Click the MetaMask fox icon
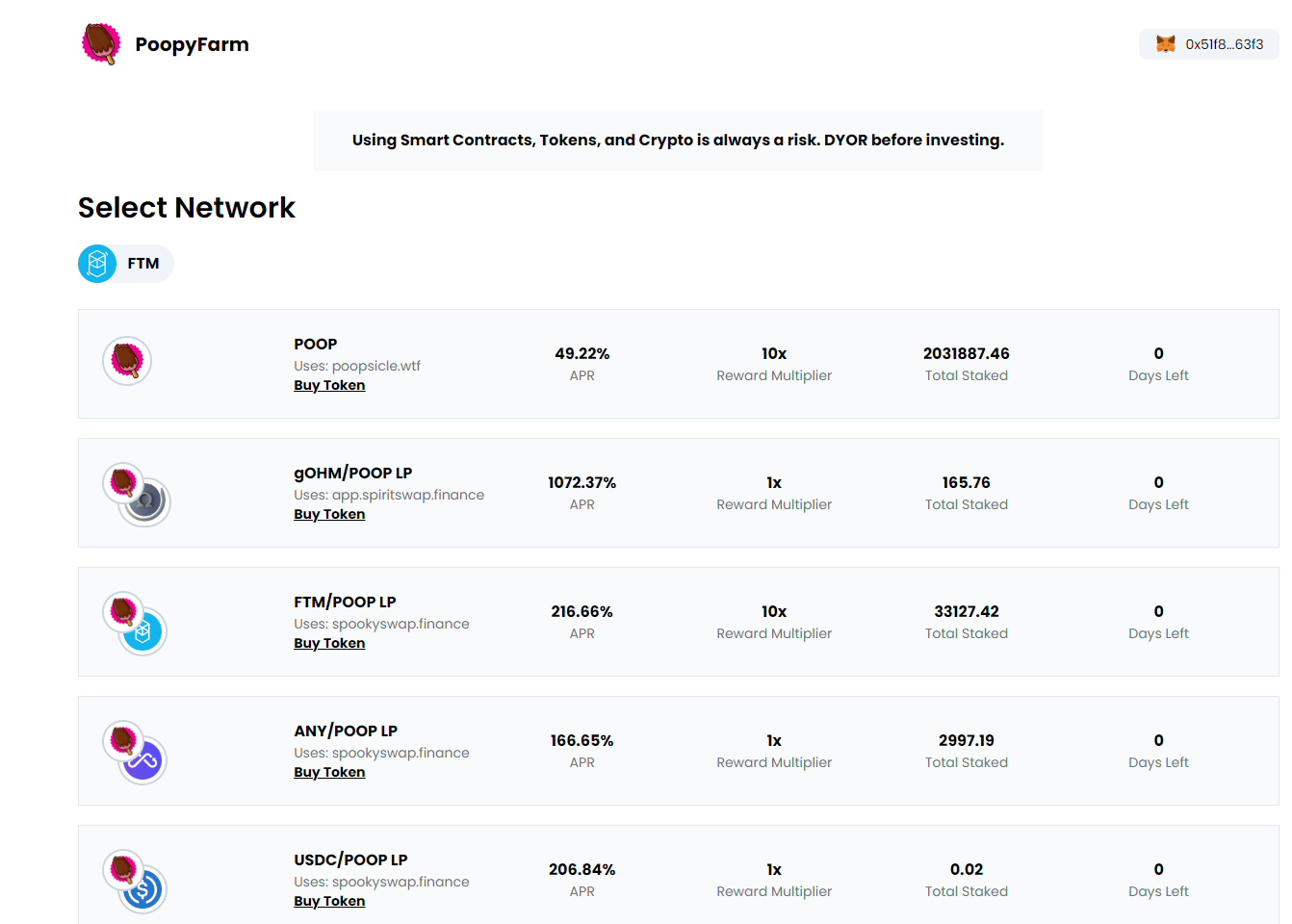This screenshot has width=1292, height=924. [x=1166, y=44]
